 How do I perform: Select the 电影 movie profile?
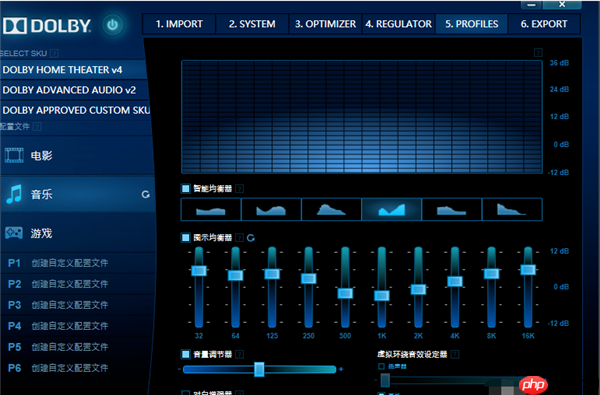tap(77, 155)
